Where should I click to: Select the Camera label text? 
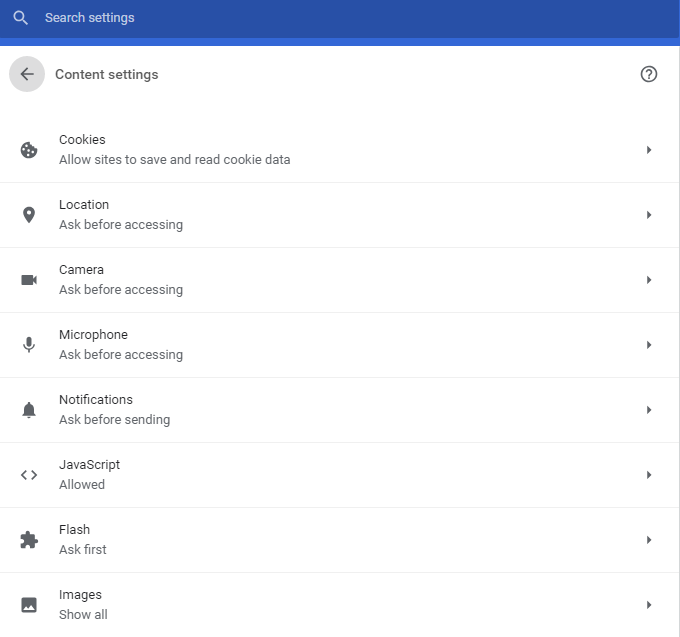pyautogui.click(x=81, y=270)
